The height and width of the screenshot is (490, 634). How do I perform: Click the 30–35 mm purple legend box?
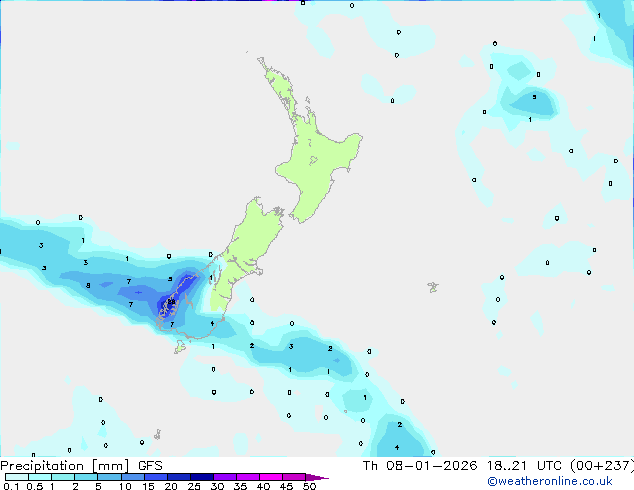click(224, 477)
